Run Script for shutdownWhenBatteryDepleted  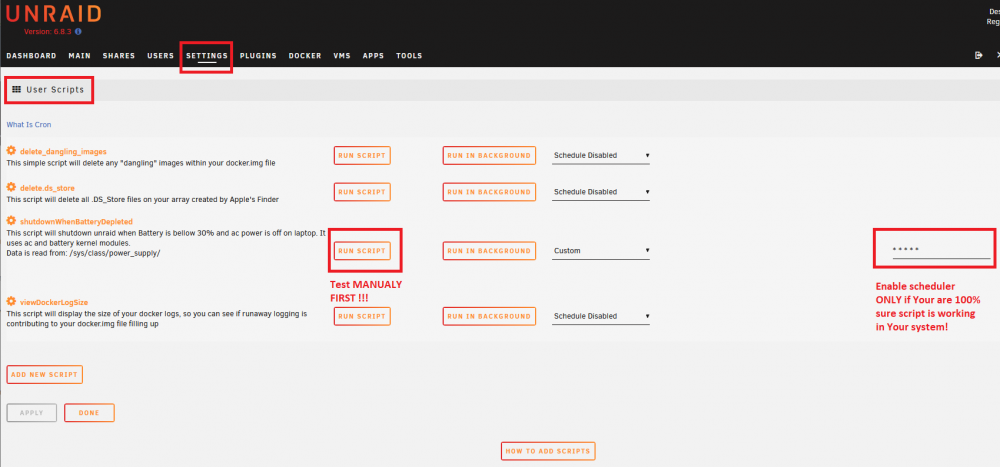(362, 251)
